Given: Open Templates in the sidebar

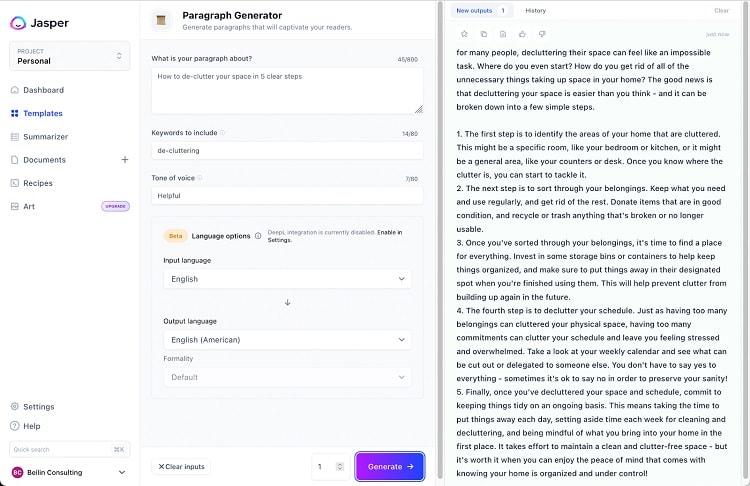Looking at the screenshot, I should pyautogui.click(x=43, y=113).
